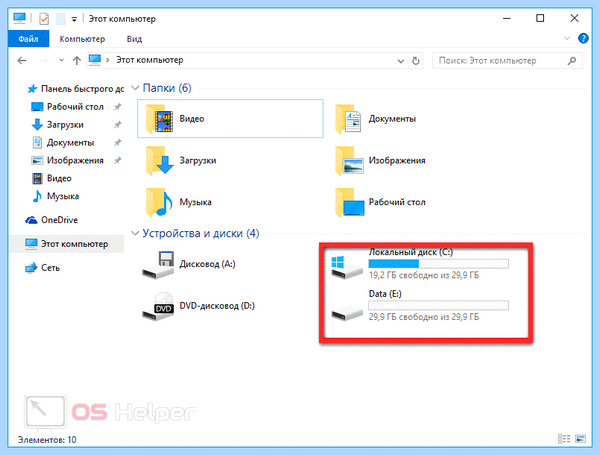Click the Back navigation arrow
This screenshot has width=600, height=455.
click(22, 60)
